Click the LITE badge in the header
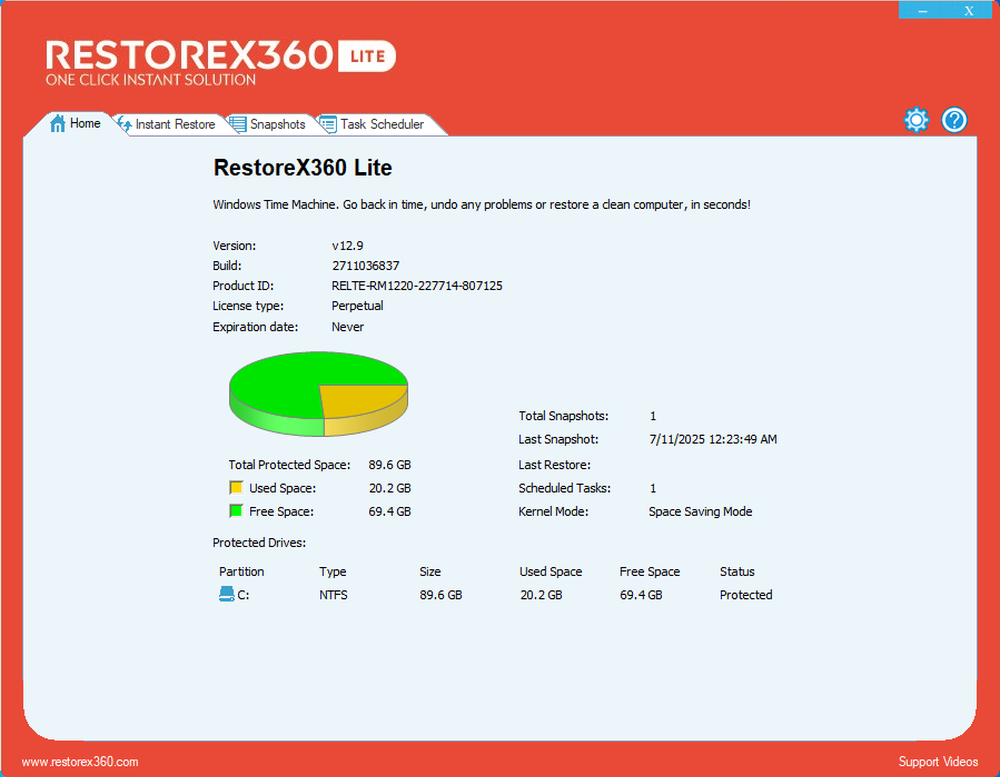1000x777 pixels. (x=368, y=57)
